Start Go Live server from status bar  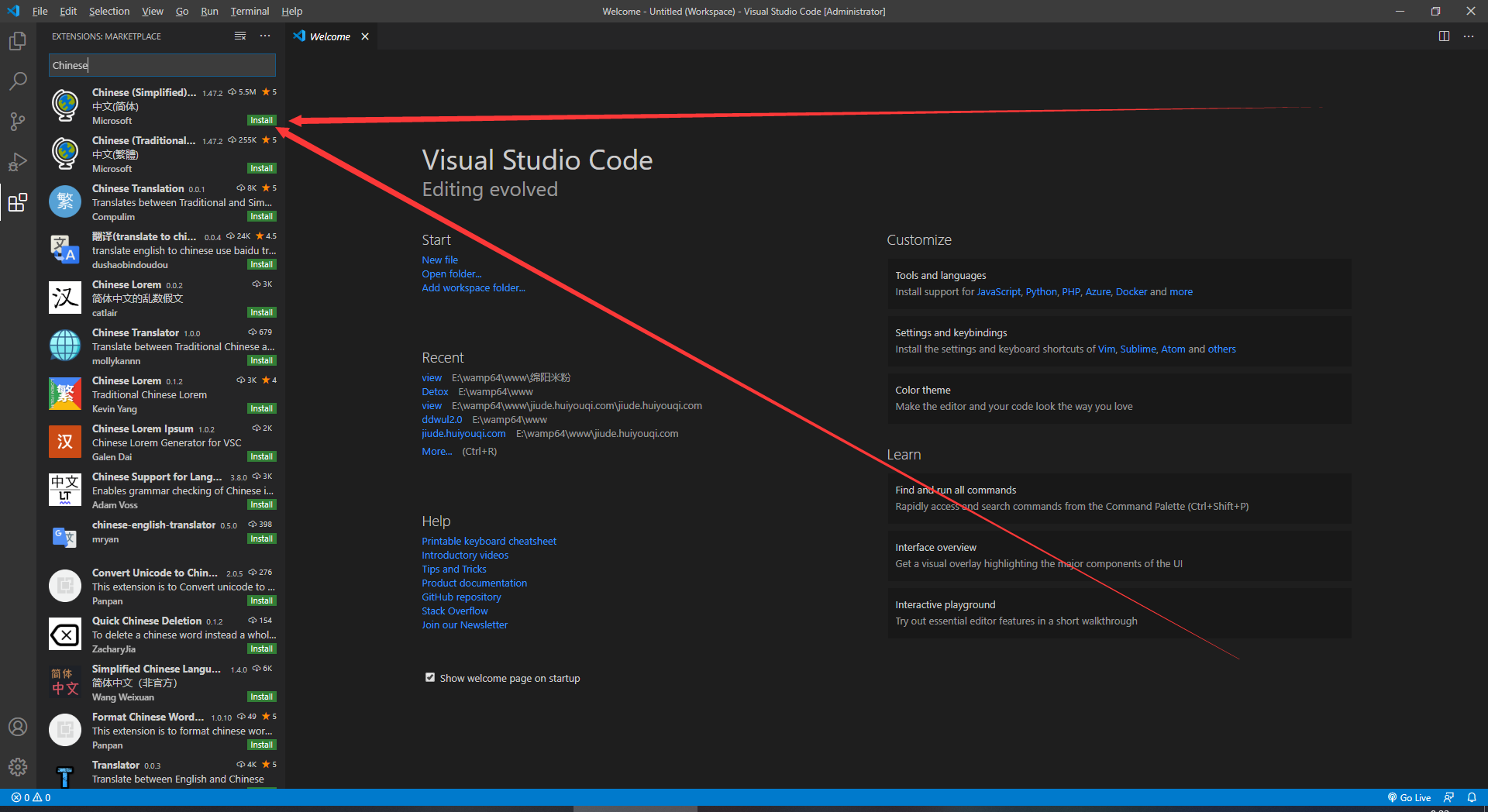pyautogui.click(x=1409, y=797)
